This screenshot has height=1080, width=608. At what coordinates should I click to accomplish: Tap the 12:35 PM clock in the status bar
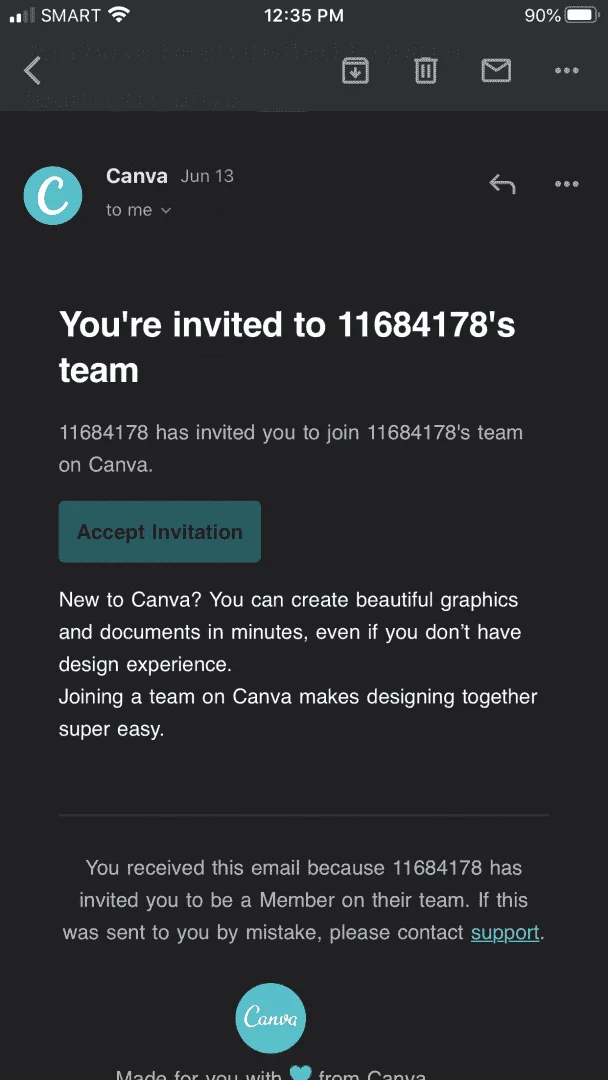coord(304,15)
